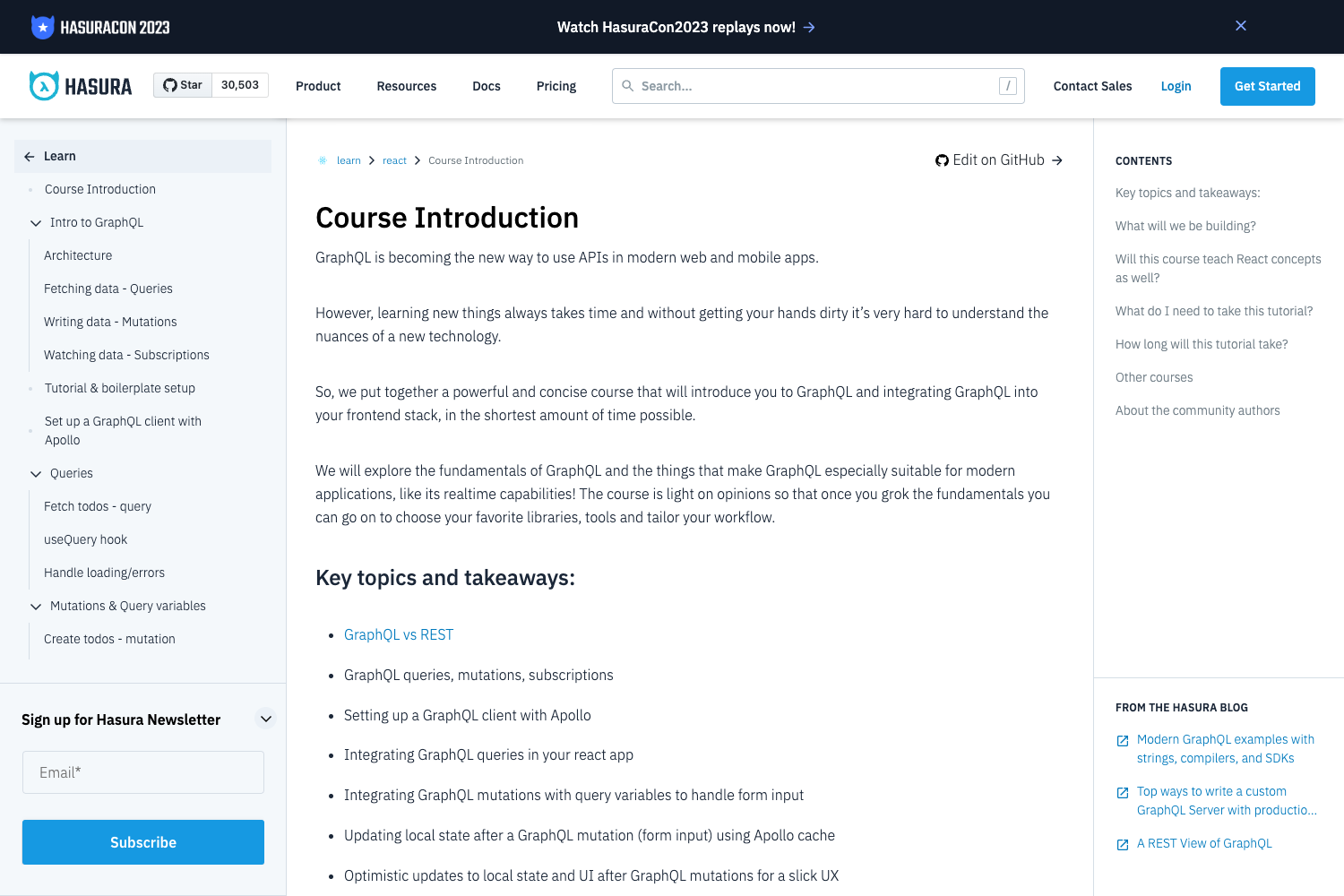This screenshot has height=896, width=1344.
Task: Collapse the Hasura Newsletter signup panel
Action: [265, 718]
